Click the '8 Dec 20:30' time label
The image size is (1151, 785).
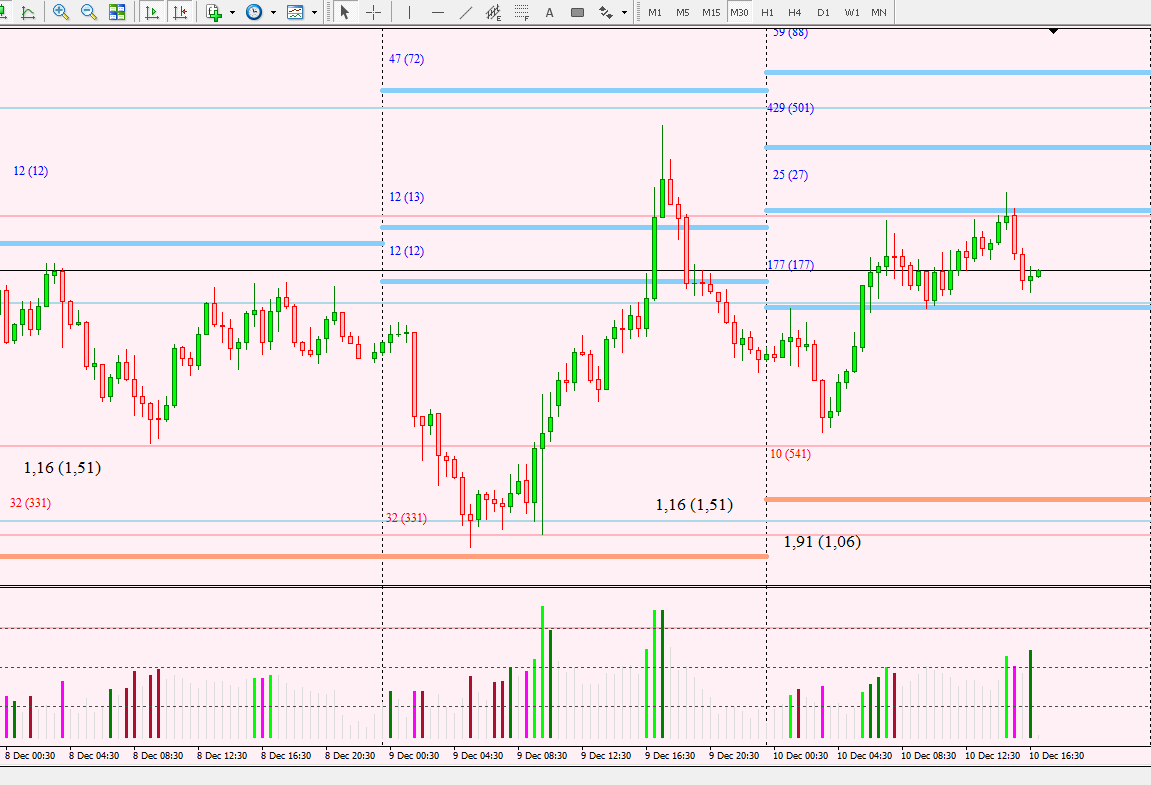pos(350,756)
